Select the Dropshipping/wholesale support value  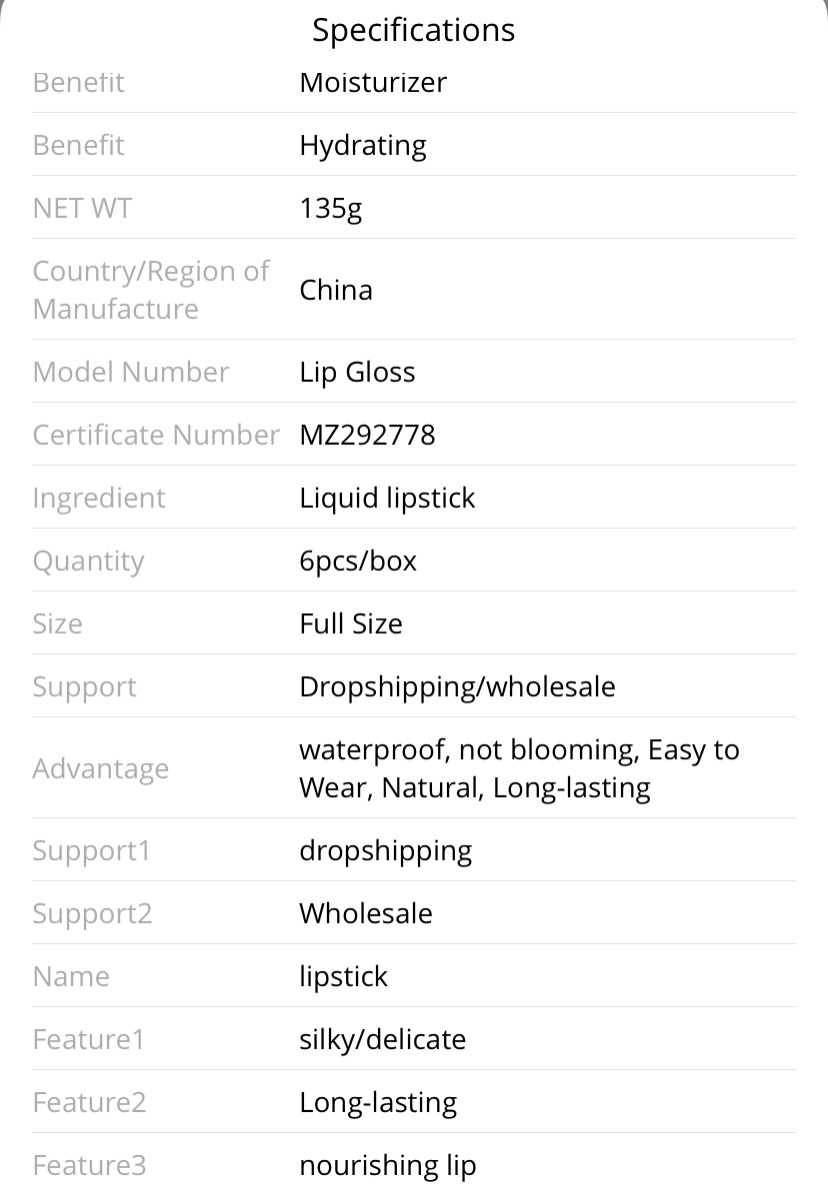click(457, 687)
